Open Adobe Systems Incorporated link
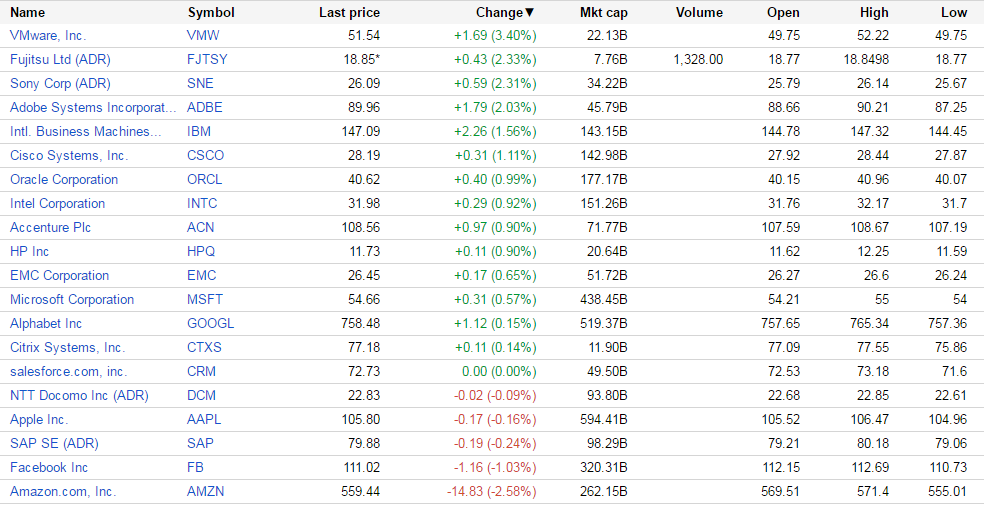 tap(93, 107)
